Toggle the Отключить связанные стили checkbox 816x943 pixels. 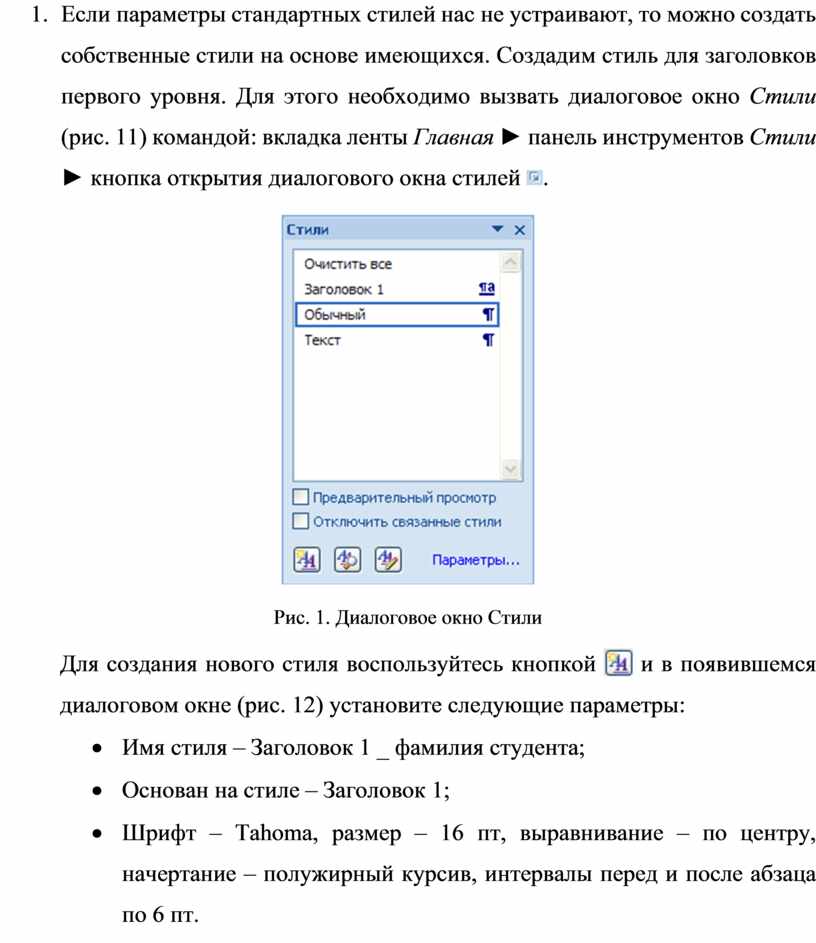pos(301,521)
